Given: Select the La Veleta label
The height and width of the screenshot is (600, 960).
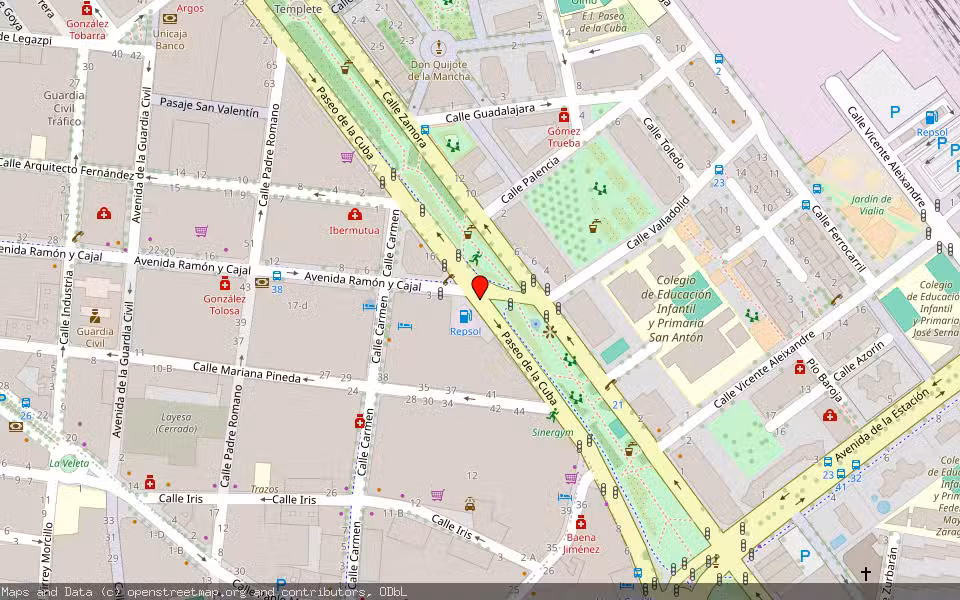Looking at the screenshot, I should 69,463.
